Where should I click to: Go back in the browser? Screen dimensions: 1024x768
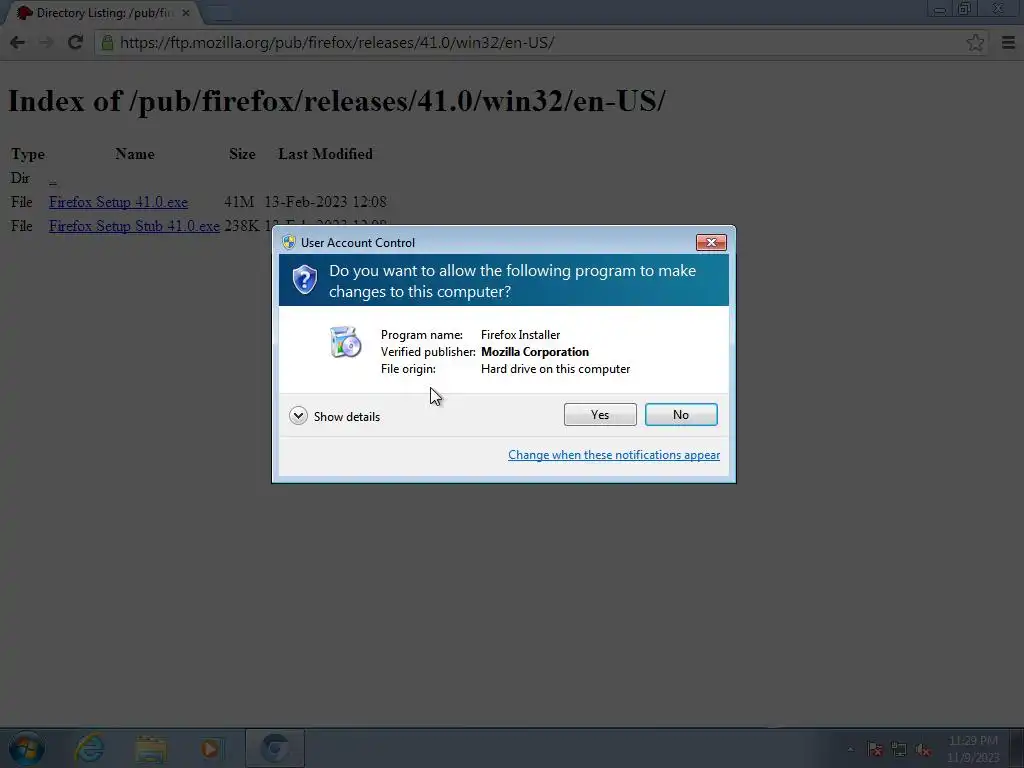tap(18, 42)
